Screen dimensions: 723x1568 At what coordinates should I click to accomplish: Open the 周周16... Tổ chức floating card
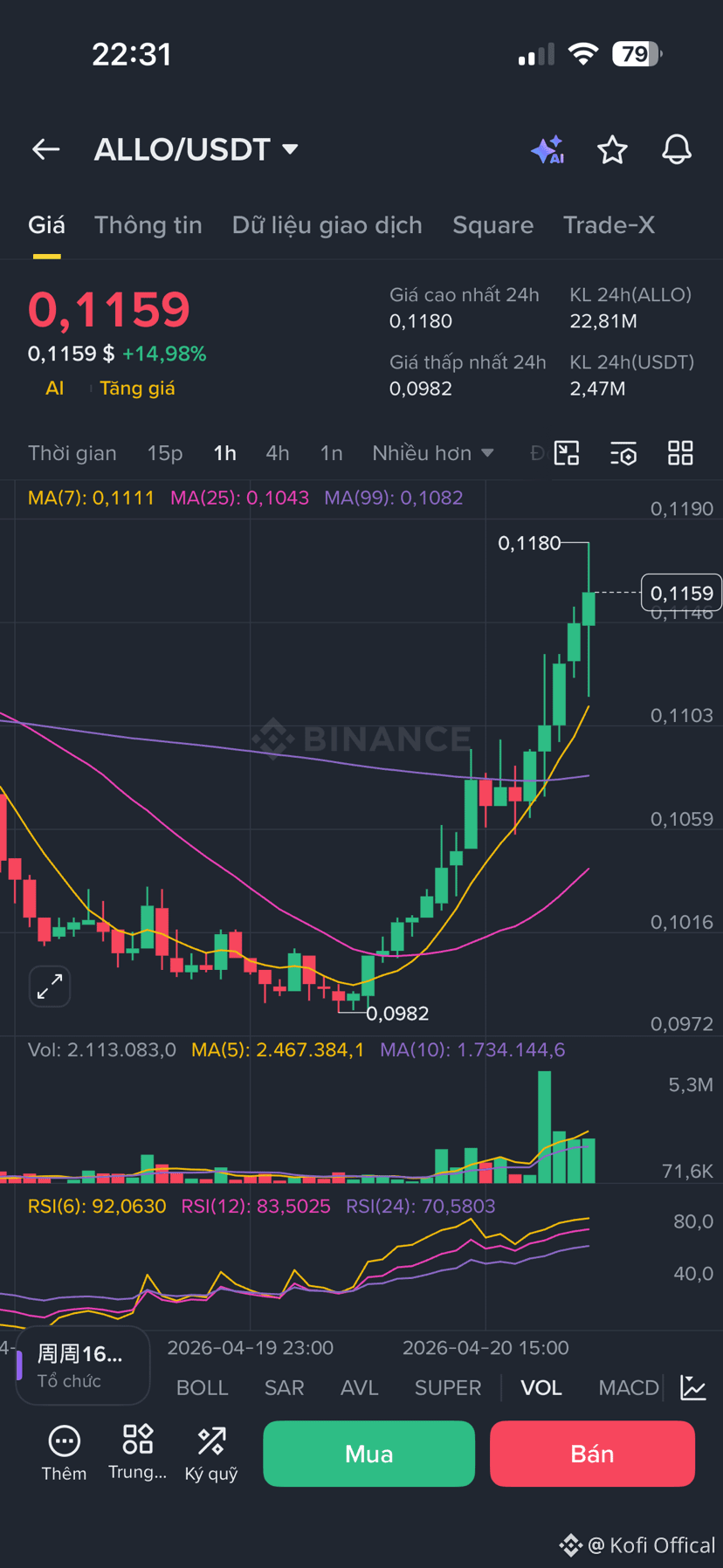[x=83, y=1366]
